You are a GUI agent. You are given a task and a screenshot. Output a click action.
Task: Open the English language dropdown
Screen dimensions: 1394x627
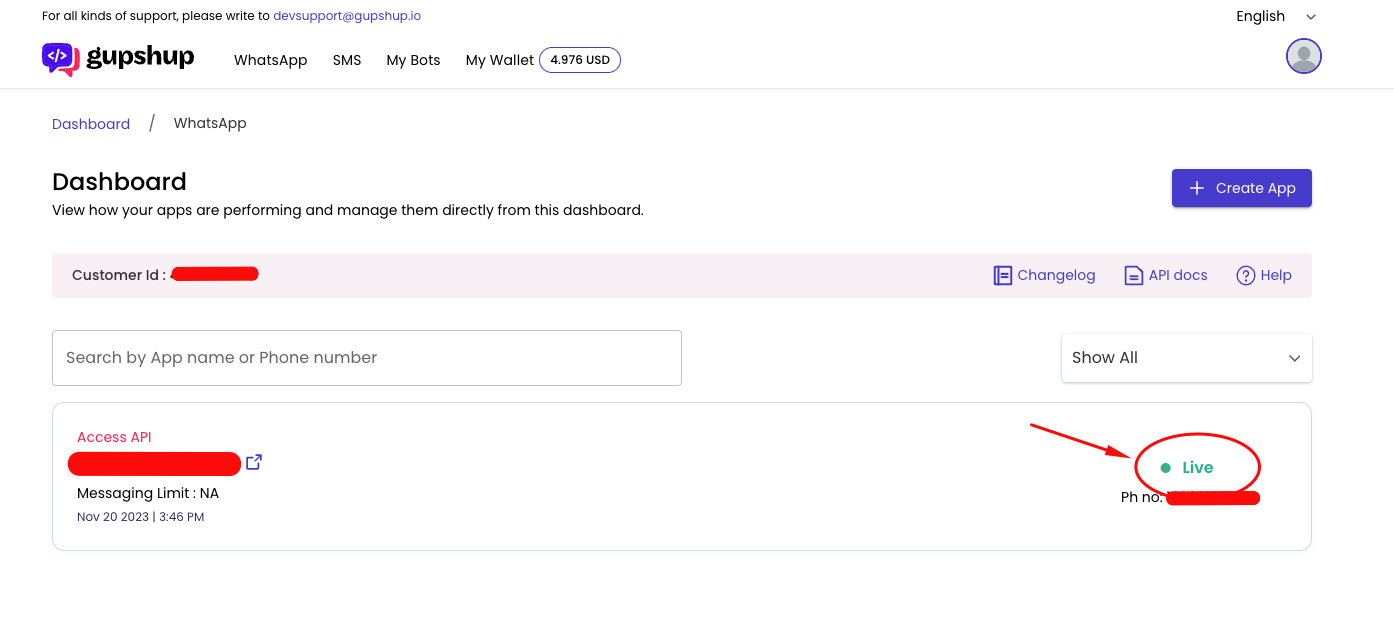pos(1276,16)
